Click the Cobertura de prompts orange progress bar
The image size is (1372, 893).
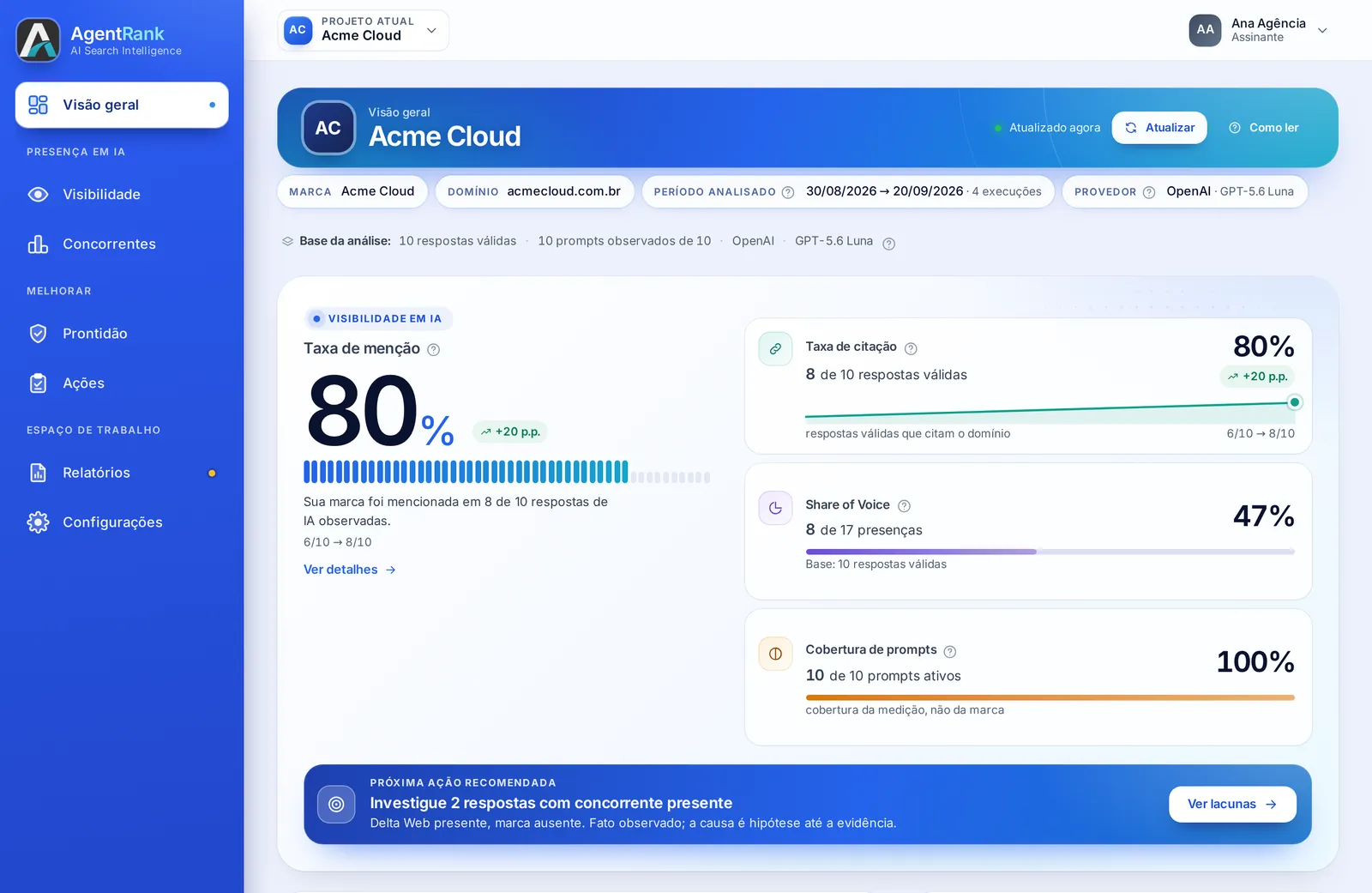click(x=1050, y=697)
